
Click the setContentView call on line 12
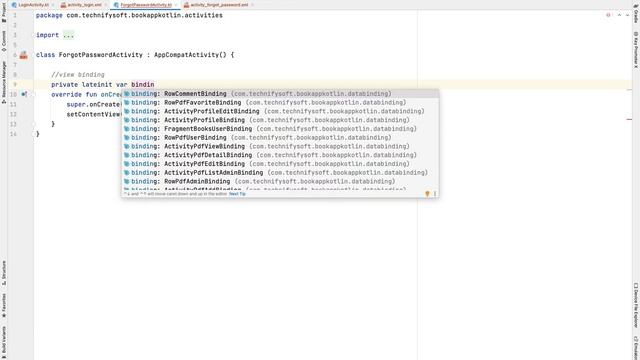[x=94, y=114]
